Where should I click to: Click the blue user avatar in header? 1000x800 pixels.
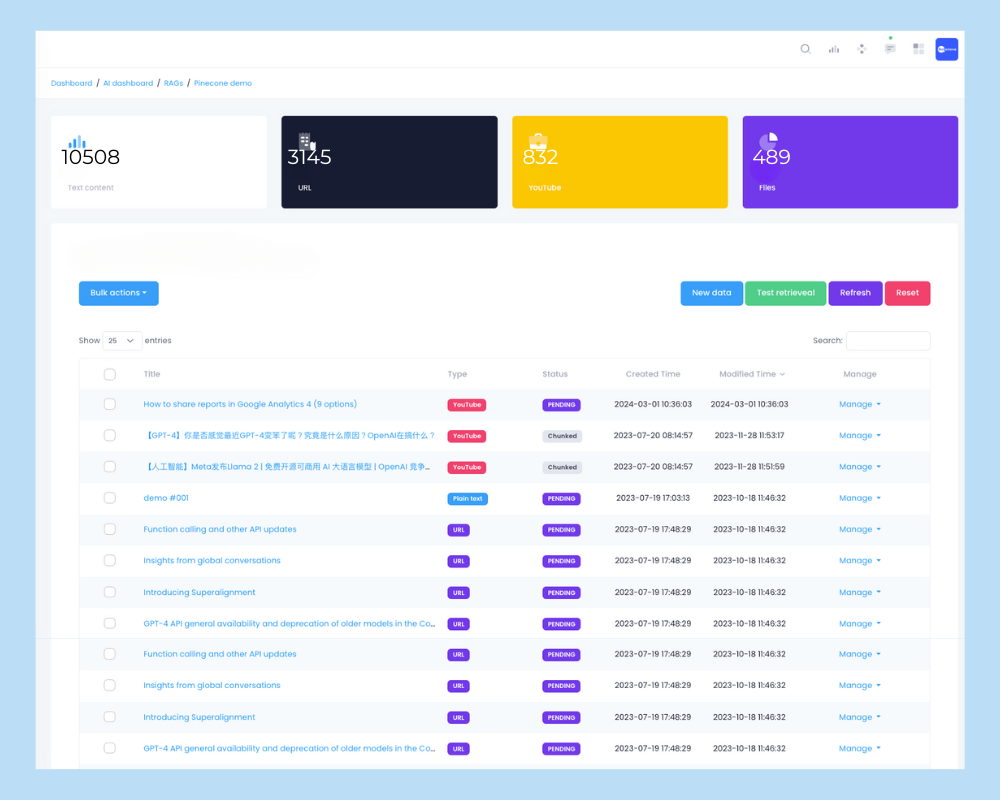[x=946, y=49]
